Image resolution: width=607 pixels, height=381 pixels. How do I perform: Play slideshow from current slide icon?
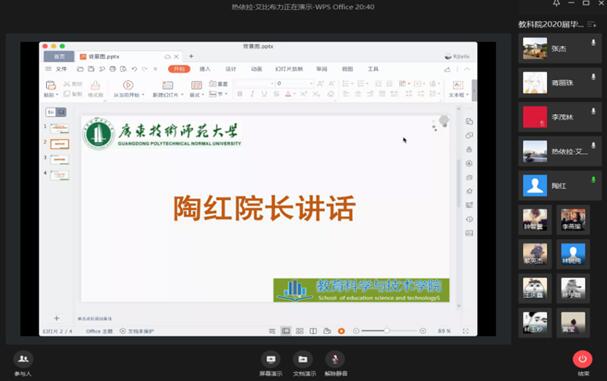[x=128, y=85]
